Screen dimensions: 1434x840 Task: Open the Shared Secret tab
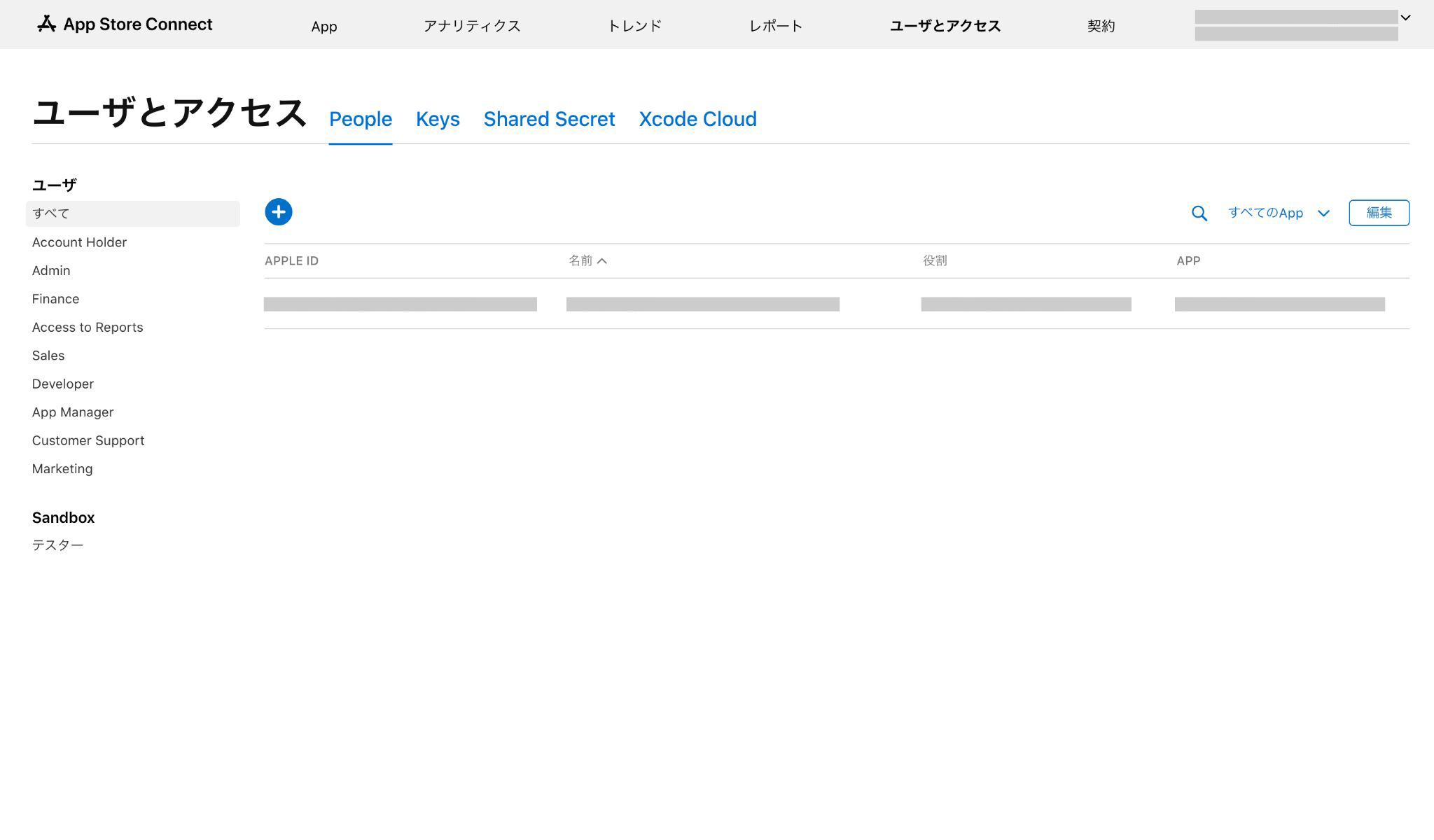pos(549,119)
